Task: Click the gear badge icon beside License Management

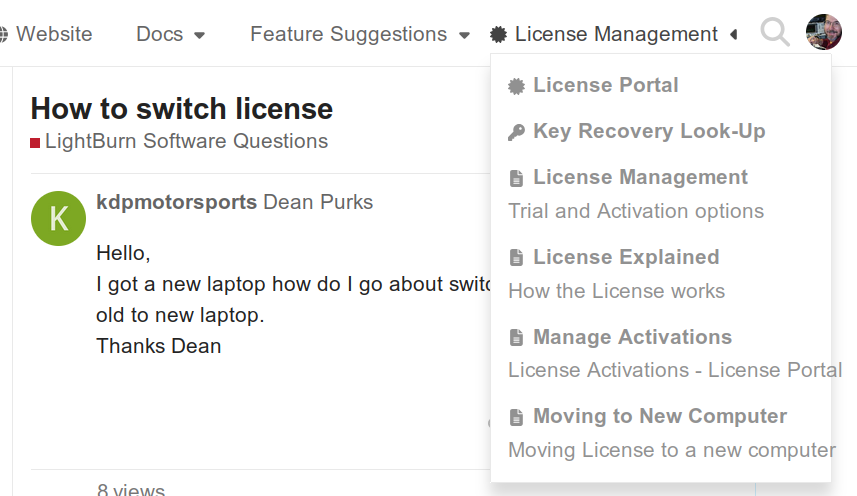Action: click(498, 34)
